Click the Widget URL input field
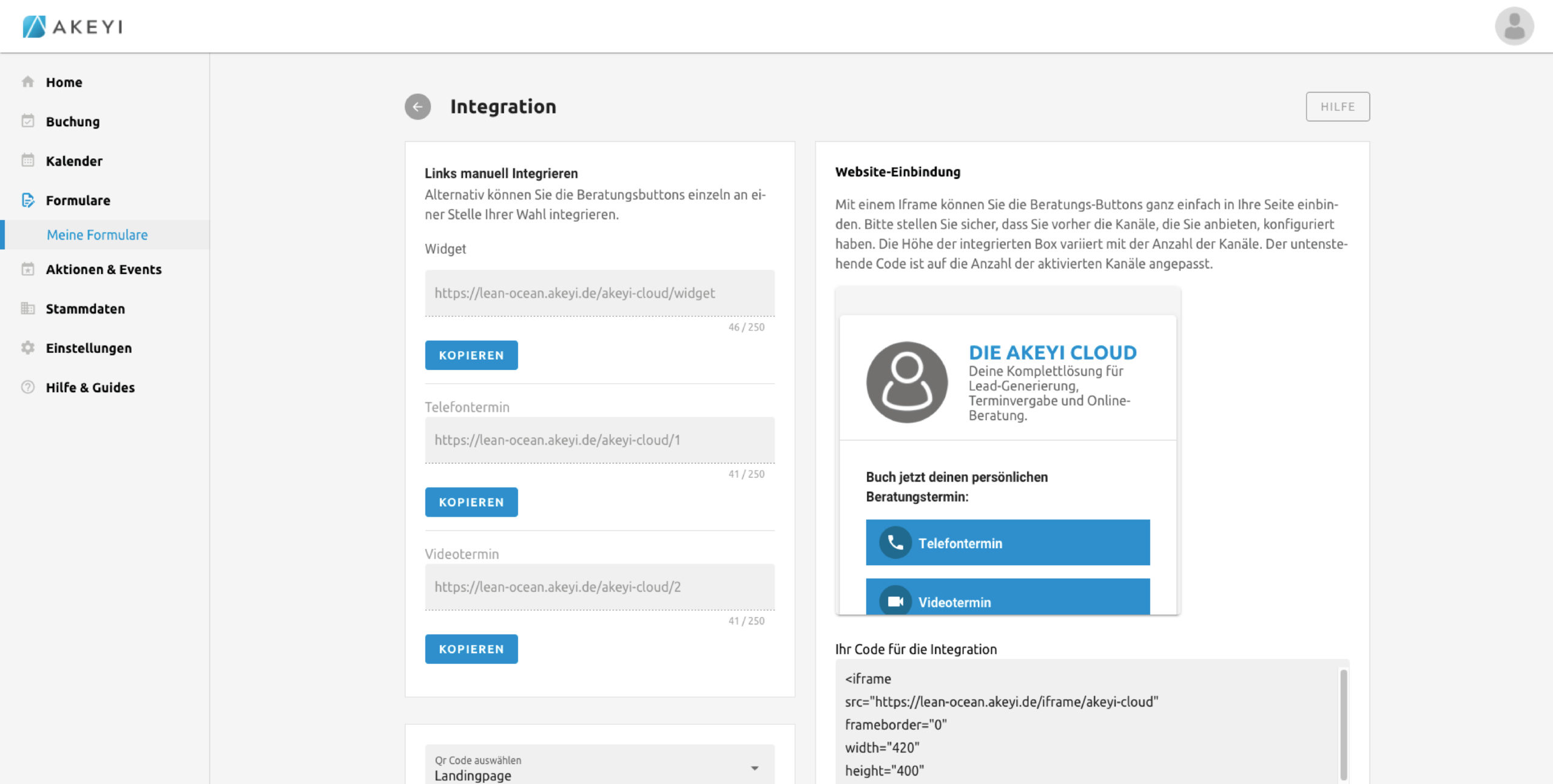The height and width of the screenshot is (784, 1553). tap(599, 293)
